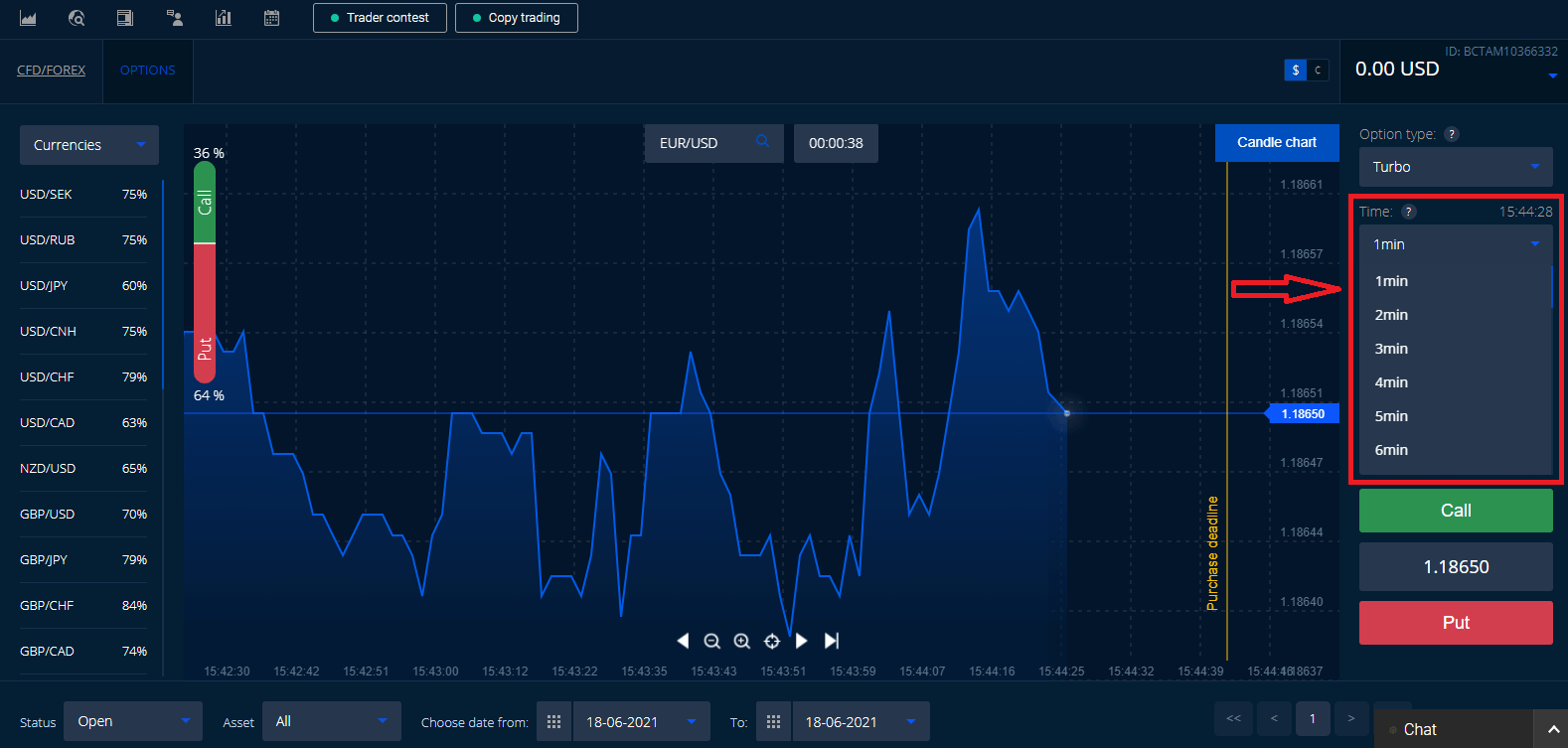The height and width of the screenshot is (748, 1568).
Task: Open the To date 18-06-2021 dropdown
Action: click(861, 722)
